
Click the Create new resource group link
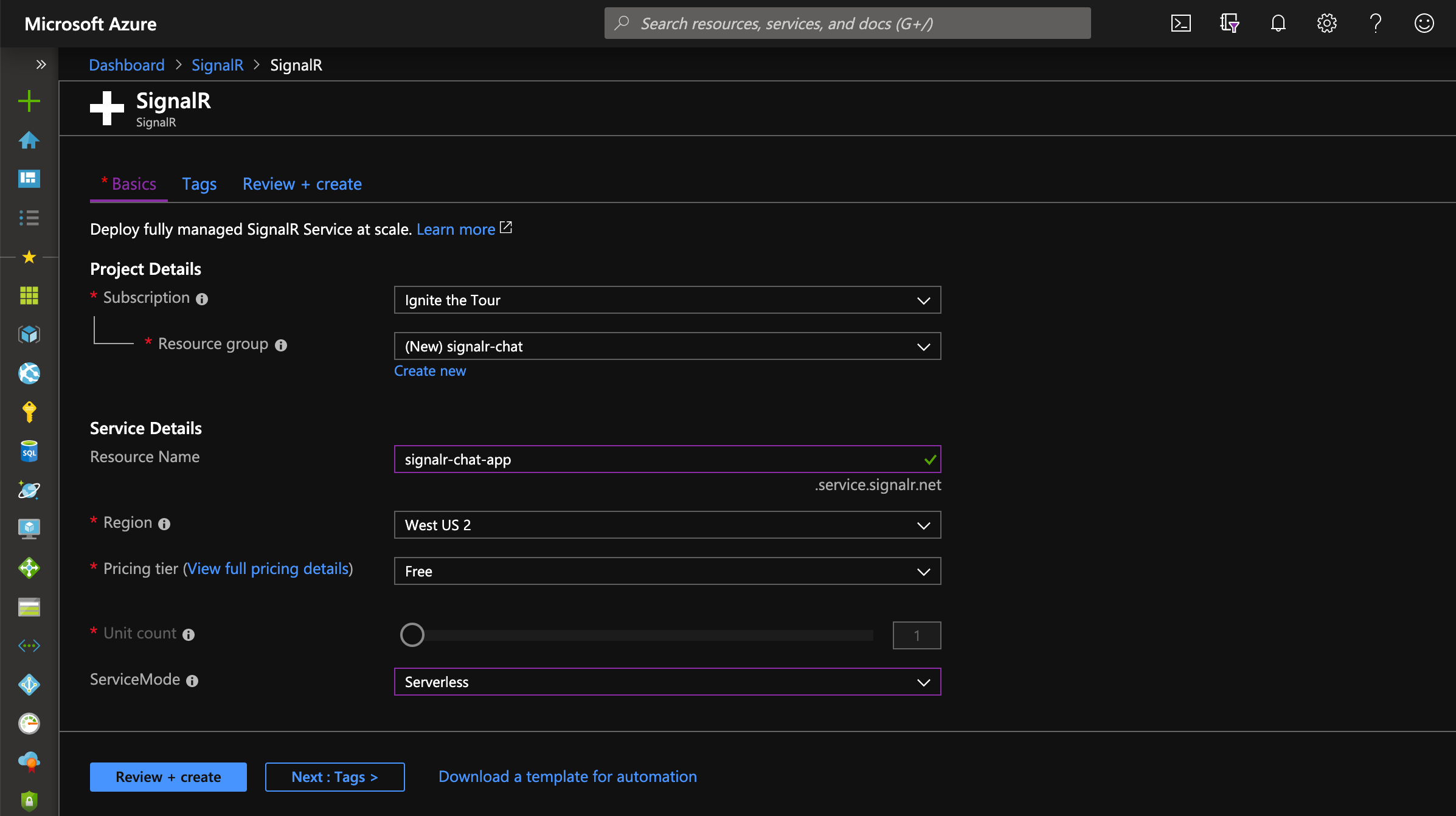[x=430, y=371]
